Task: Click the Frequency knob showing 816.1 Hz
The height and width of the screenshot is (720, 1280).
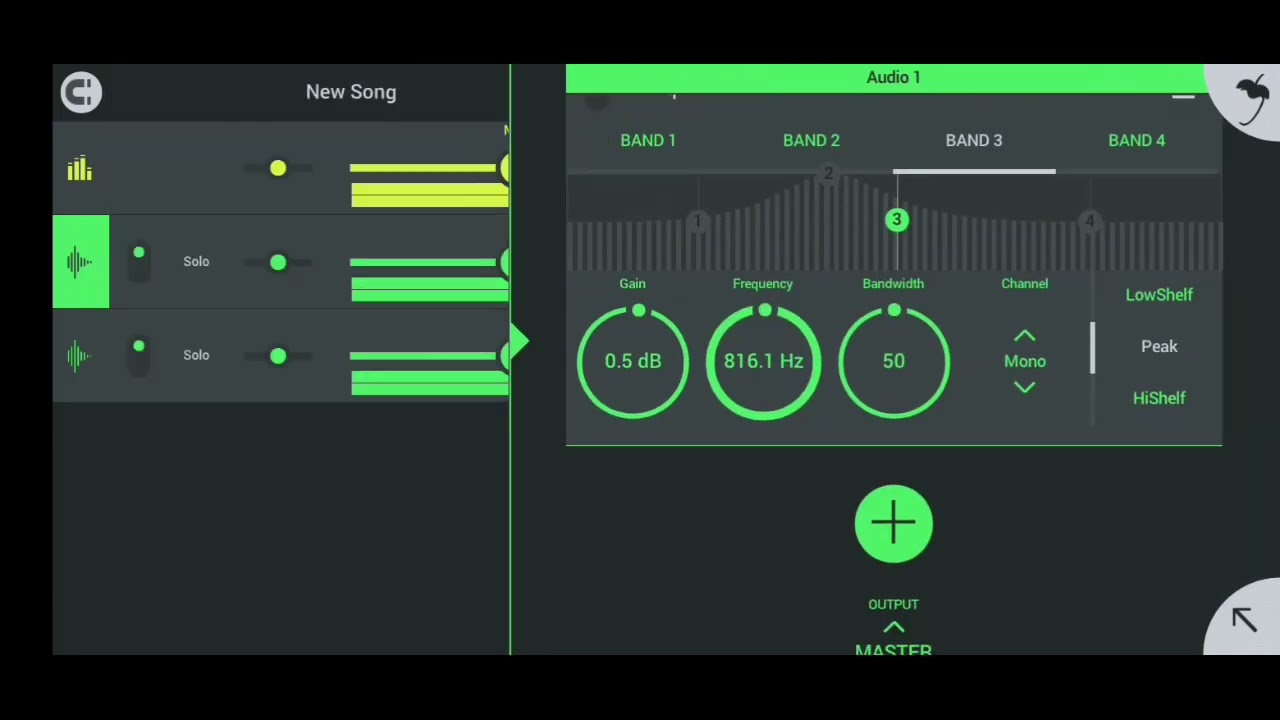Action: [x=763, y=361]
